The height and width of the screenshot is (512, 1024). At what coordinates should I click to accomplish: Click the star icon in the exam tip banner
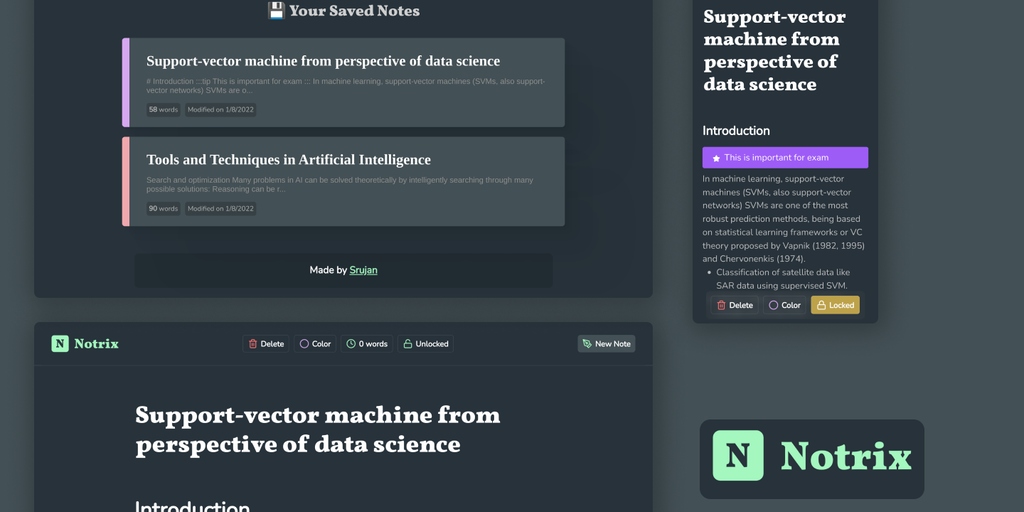point(716,158)
